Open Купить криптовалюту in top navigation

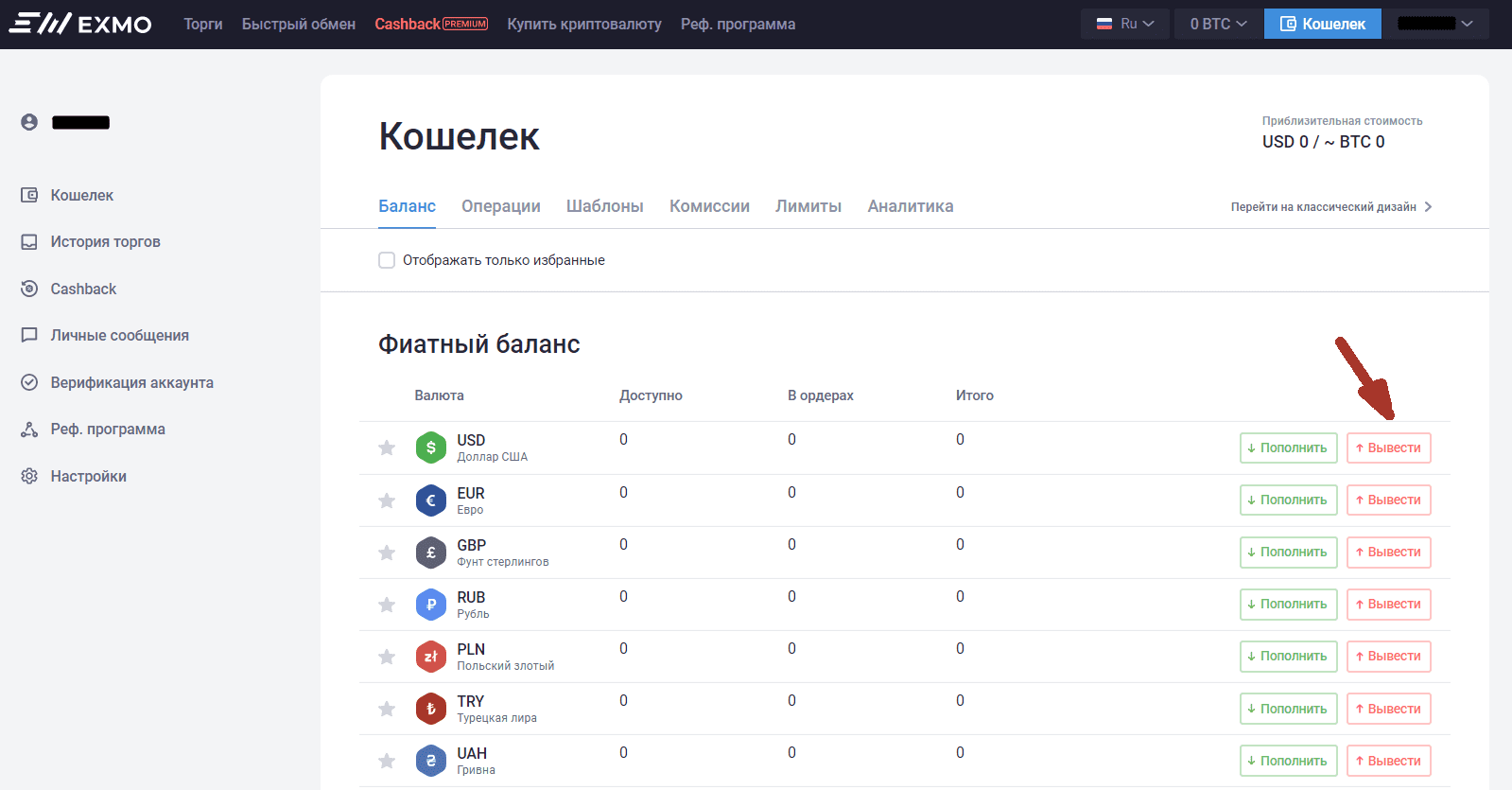[584, 24]
